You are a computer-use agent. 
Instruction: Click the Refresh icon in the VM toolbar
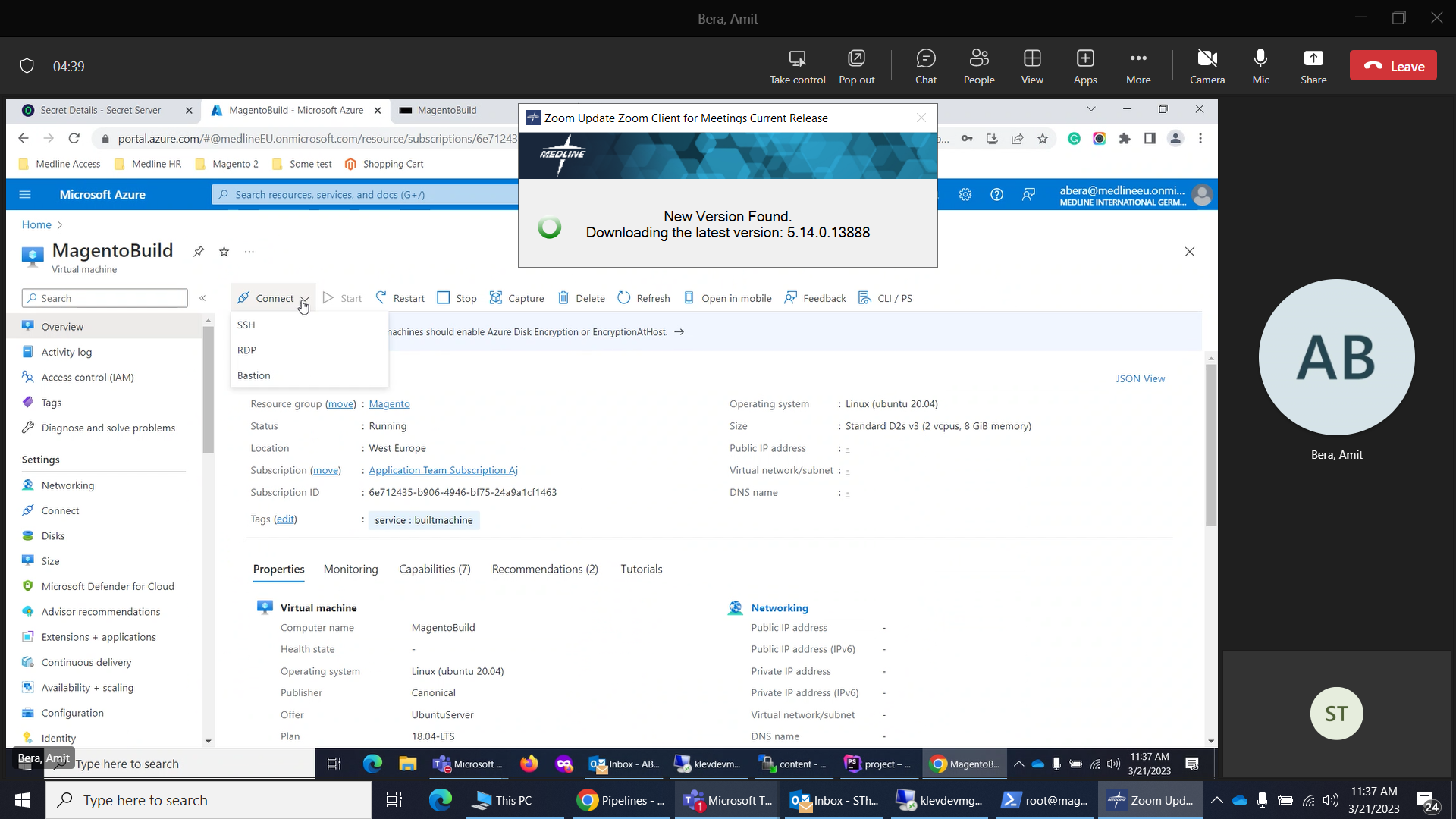(624, 298)
